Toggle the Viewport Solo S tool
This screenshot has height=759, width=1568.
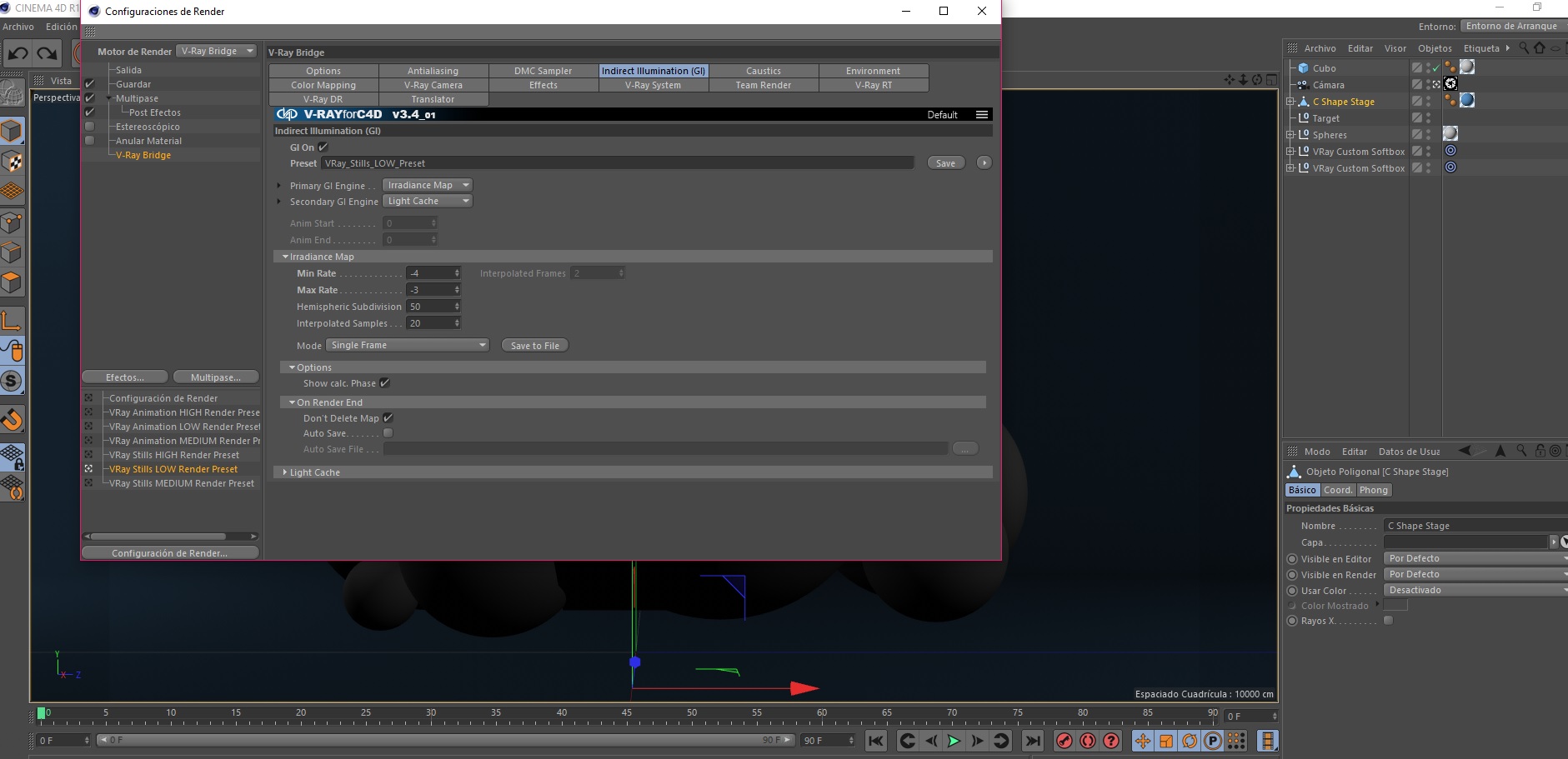(x=12, y=381)
